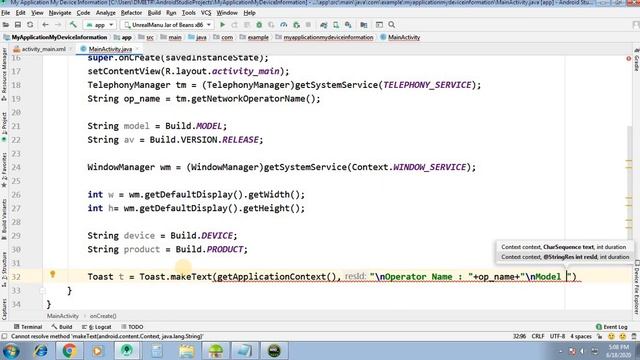
Task: Open the Build tool window
Action: point(62,327)
